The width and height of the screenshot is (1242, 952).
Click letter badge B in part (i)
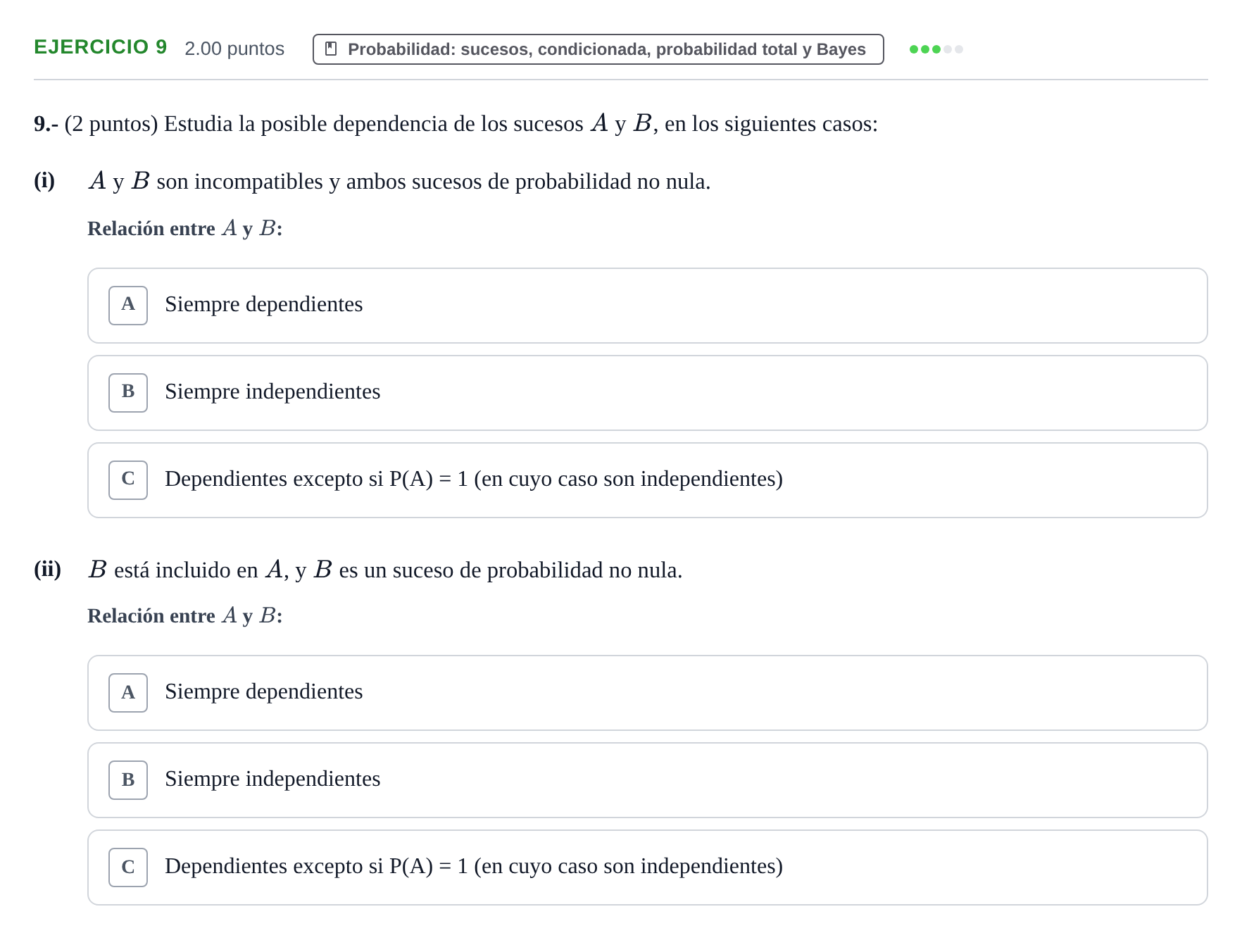(x=128, y=393)
